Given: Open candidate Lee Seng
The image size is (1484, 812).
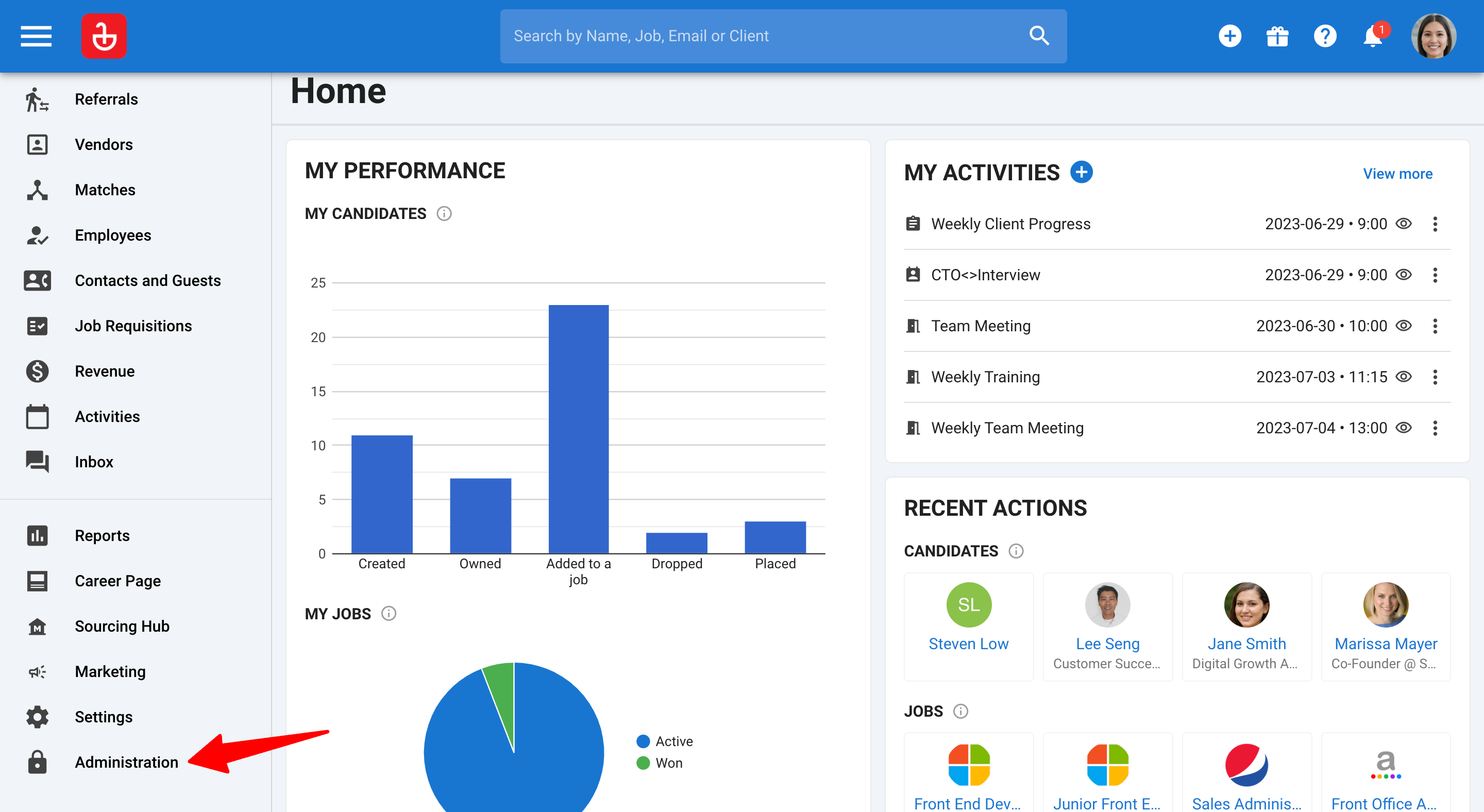Looking at the screenshot, I should tap(1107, 627).
